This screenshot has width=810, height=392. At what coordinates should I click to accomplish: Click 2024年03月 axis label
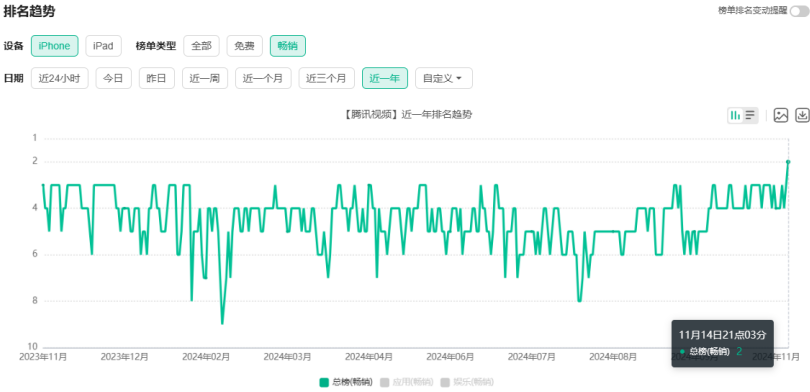(x=287, y=357)
